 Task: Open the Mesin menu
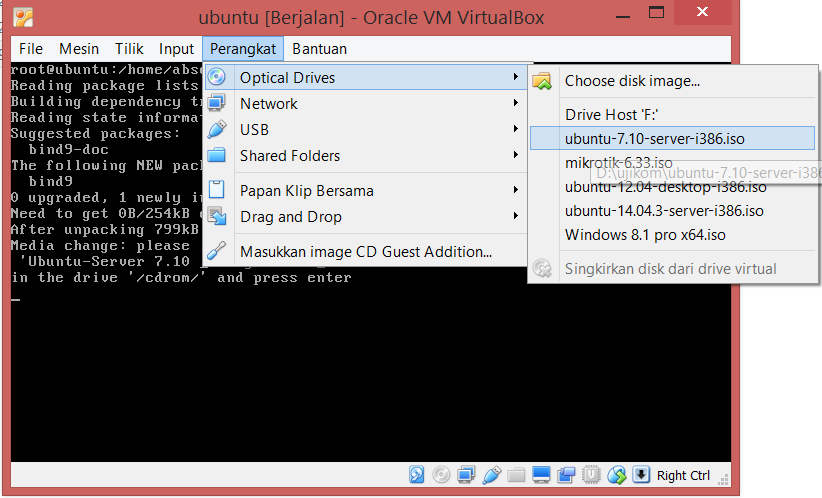click(79, 49)
